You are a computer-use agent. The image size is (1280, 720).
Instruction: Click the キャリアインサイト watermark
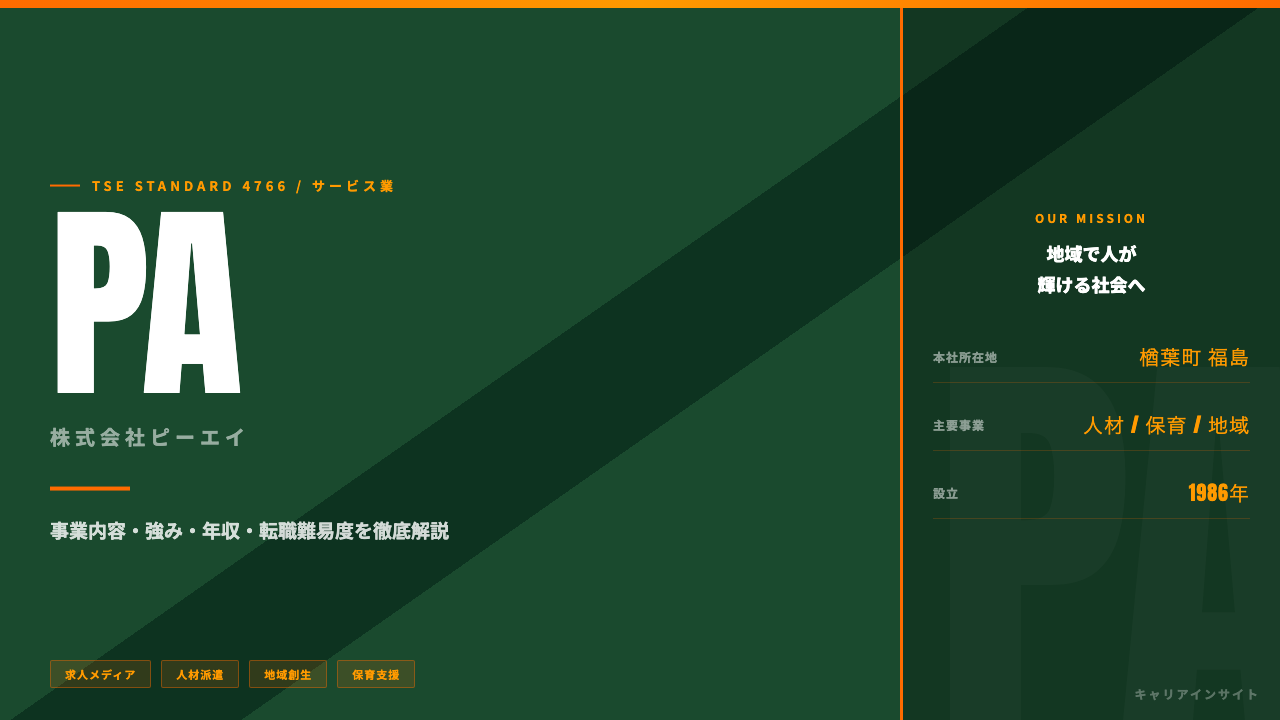tap(1196, 694)
